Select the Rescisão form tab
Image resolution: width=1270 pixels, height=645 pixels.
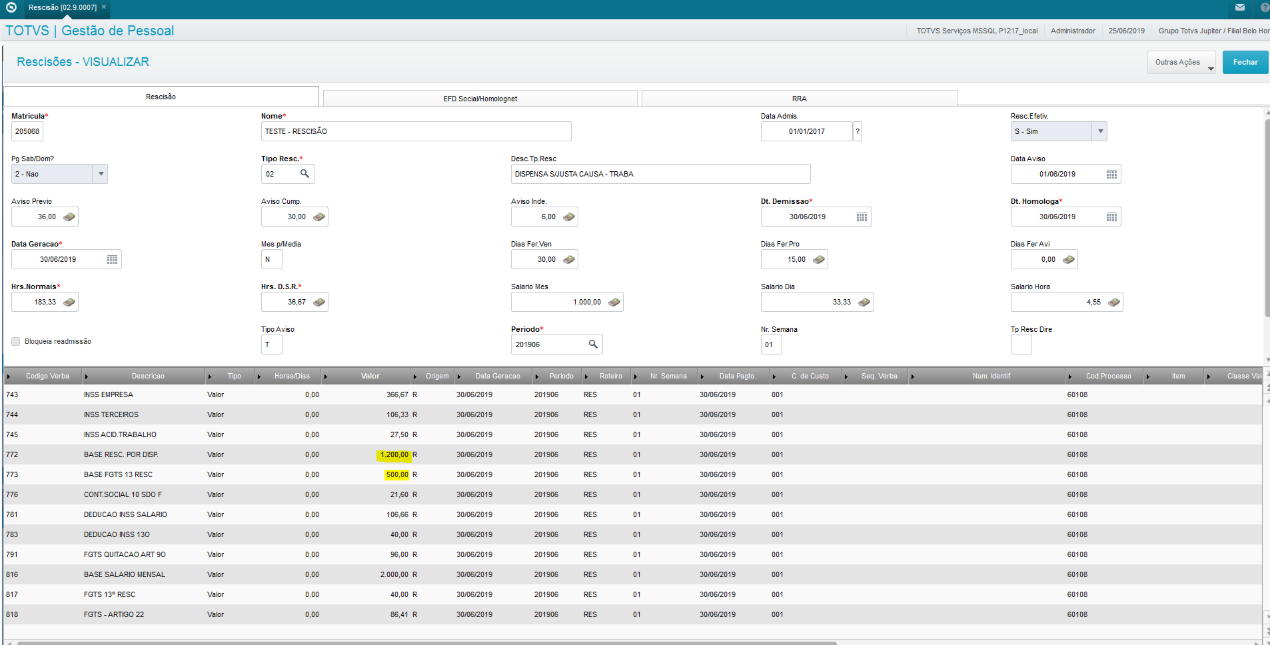coord(160,97)
